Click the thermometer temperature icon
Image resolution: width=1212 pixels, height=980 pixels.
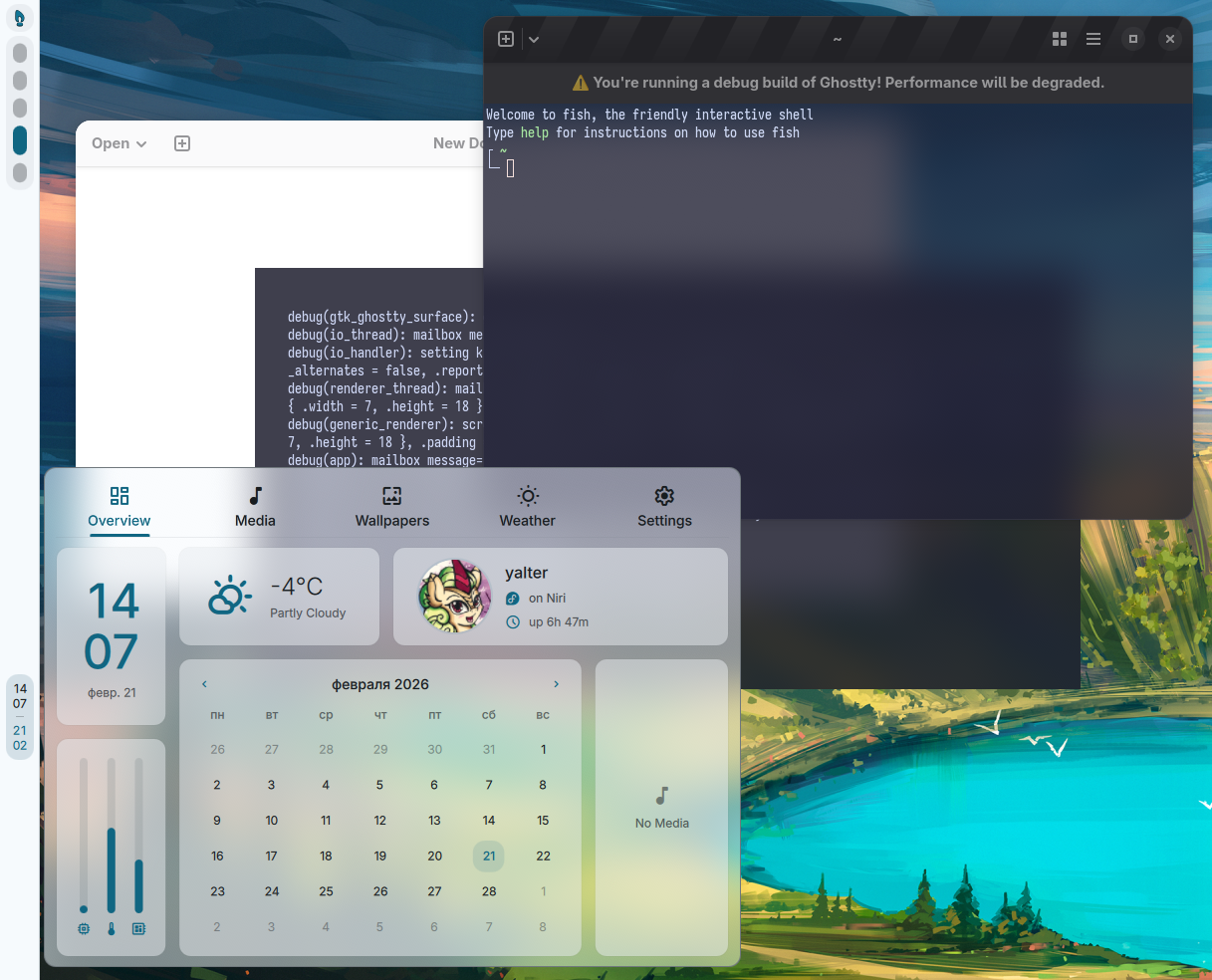click(112, 928)
